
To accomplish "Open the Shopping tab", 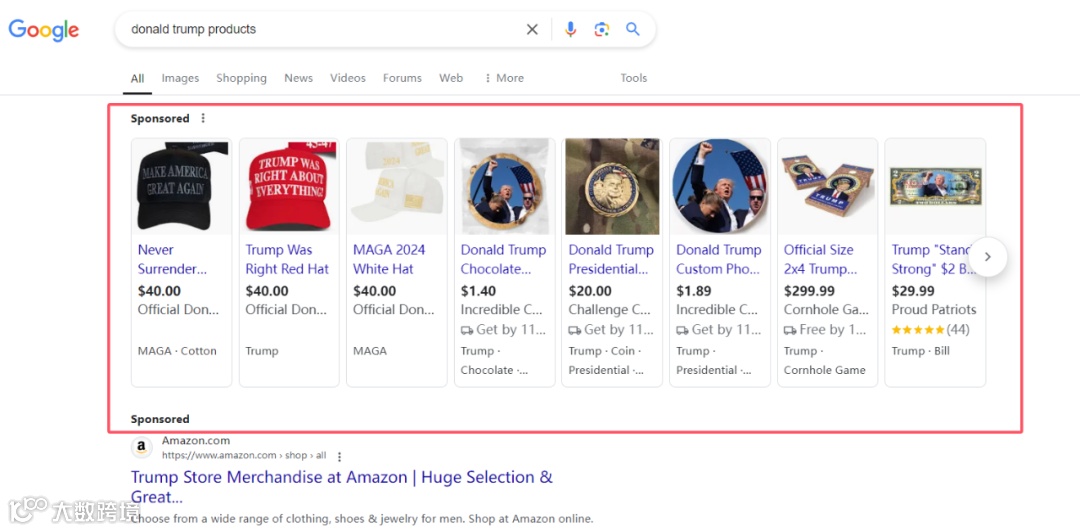I will click(x=242, y=78).
